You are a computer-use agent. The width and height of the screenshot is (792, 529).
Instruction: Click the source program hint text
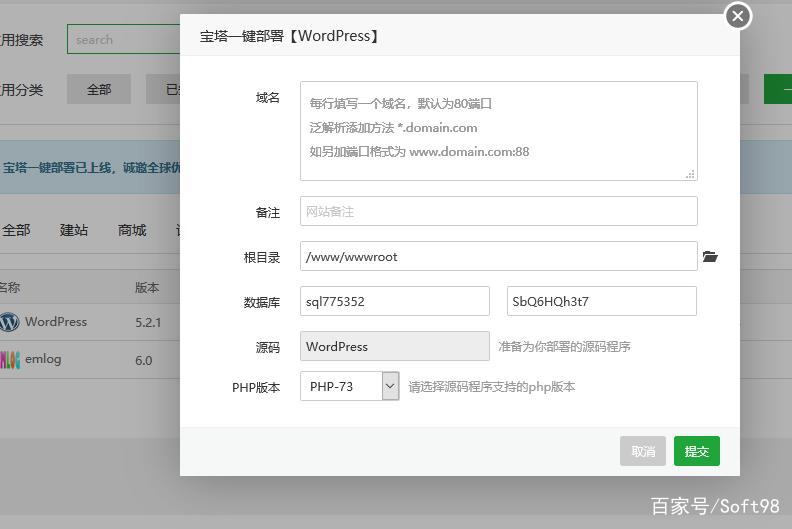pos(564,347)
